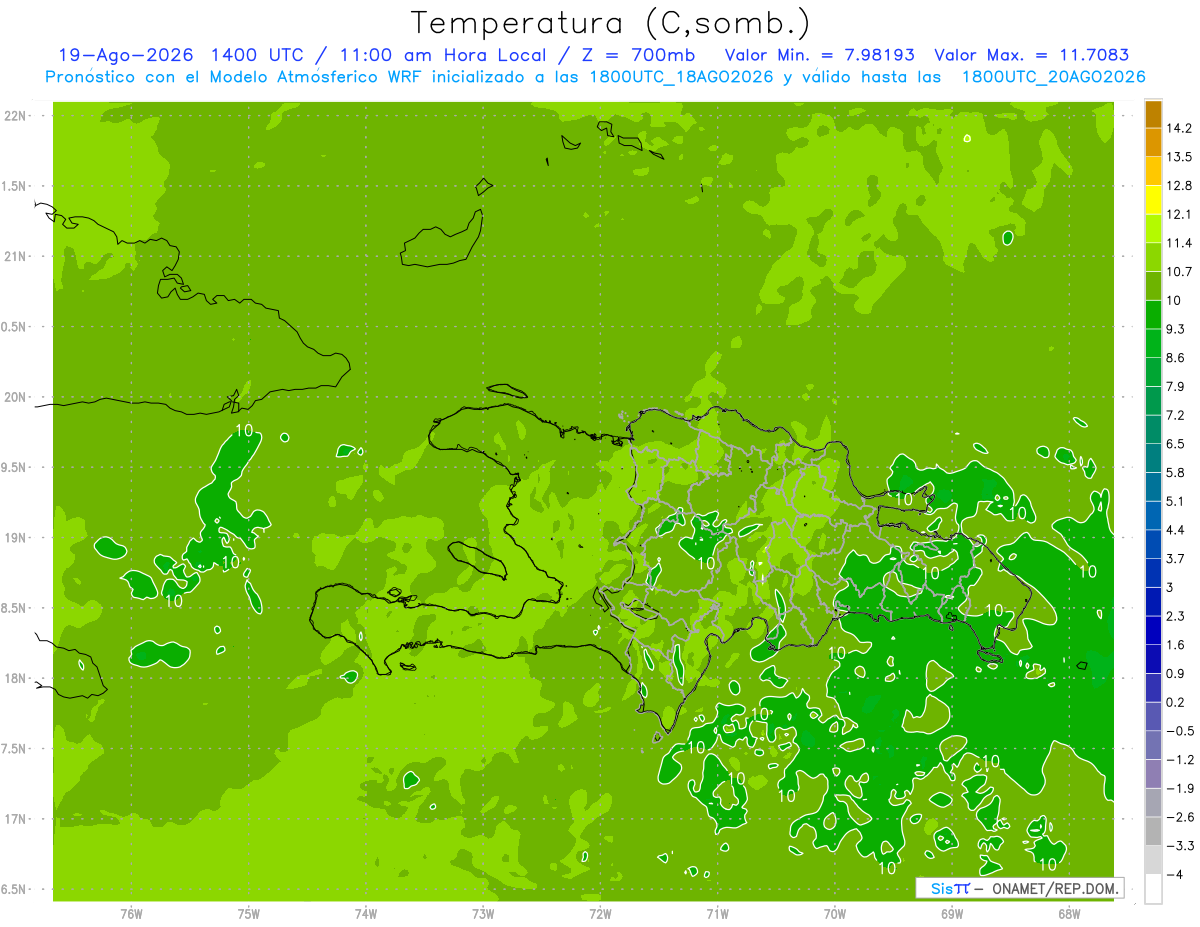Click the title "Temperatura (C,somb.)"
The image size is (1200, 927).
click(611, 22)
